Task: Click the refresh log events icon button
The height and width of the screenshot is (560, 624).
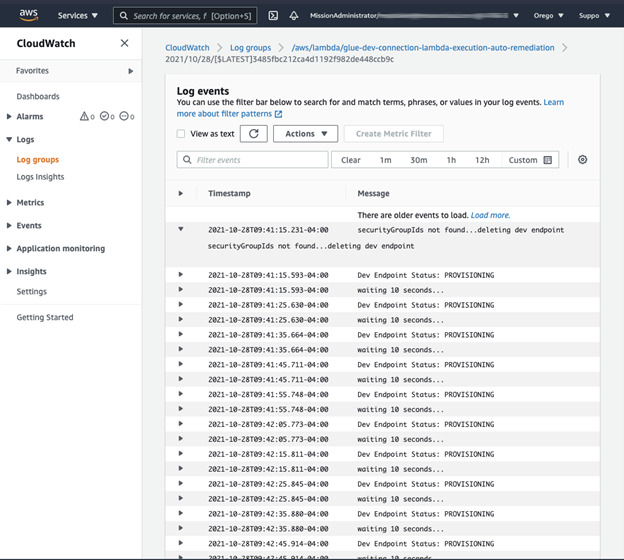Action: (x=253, y=133)
